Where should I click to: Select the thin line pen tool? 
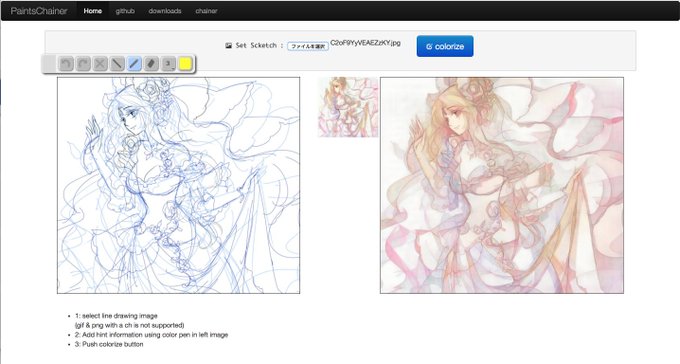[x=117, y=64]
